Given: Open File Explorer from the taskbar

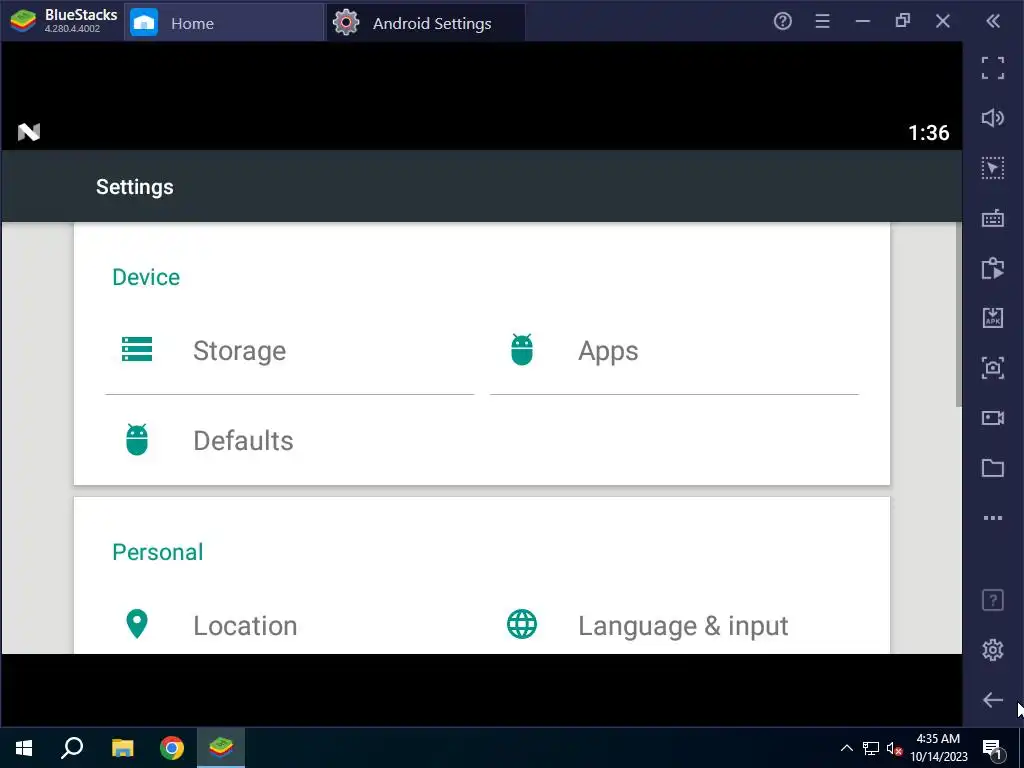Looking at the screenshot, I should 122,748.
